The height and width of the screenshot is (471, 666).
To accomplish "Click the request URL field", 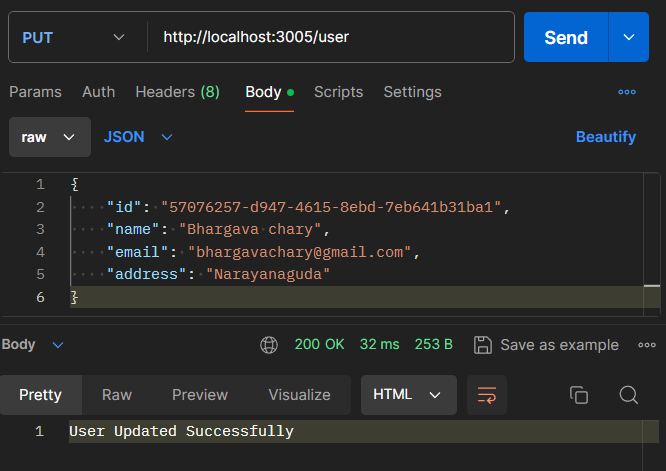I will tap(331, 37).
